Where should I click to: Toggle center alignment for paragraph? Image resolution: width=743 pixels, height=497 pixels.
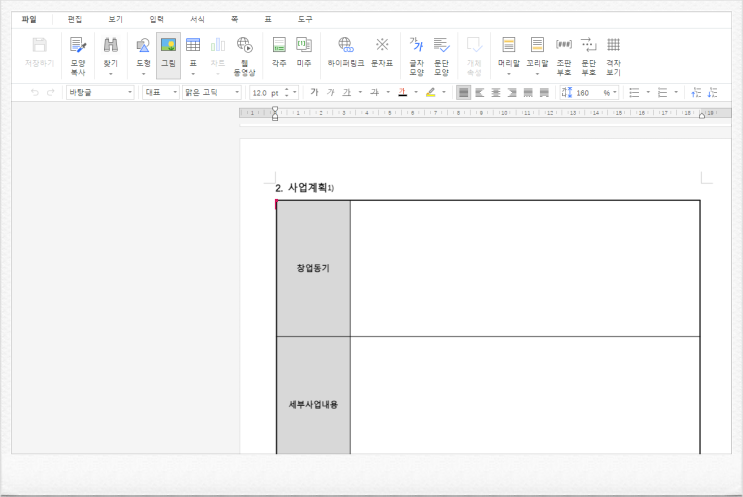coord(495,92)
